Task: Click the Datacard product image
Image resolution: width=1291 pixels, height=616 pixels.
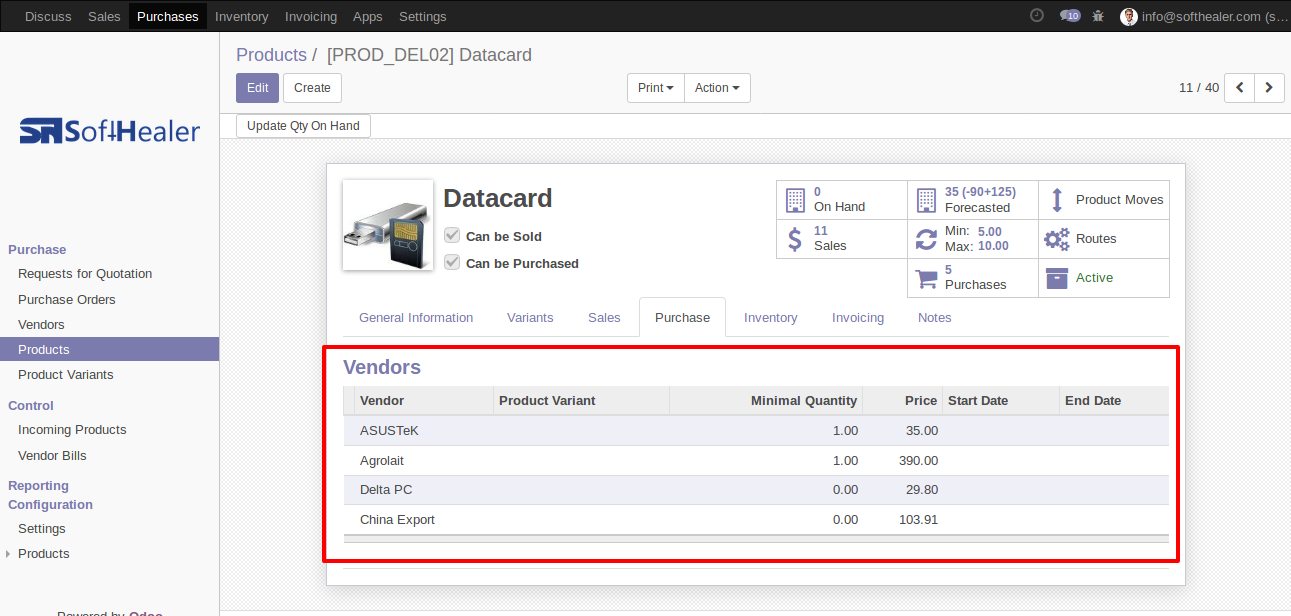Action: (x=388, y=225)
